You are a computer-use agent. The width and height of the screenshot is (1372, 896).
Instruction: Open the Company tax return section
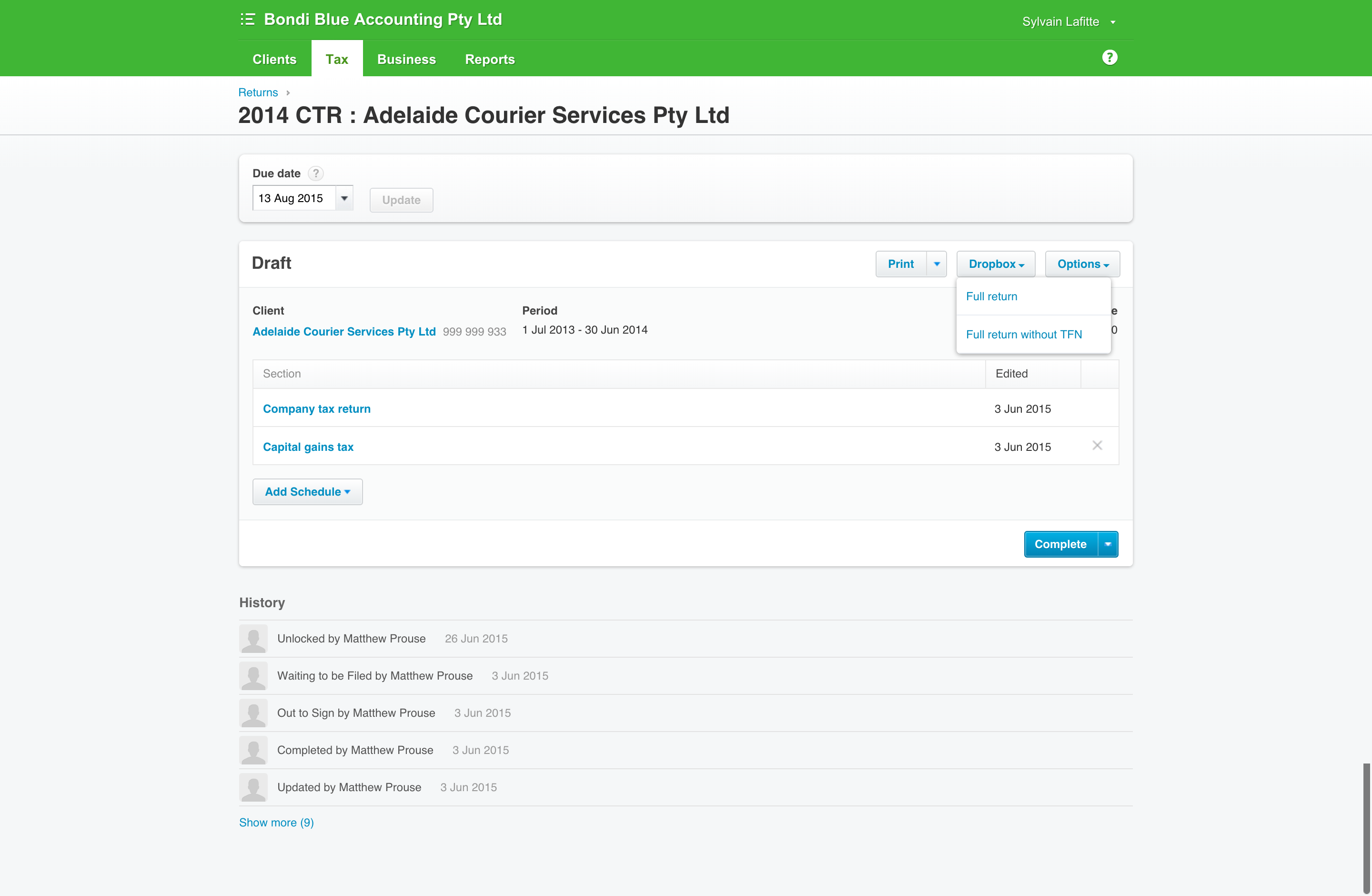(316, 409)
